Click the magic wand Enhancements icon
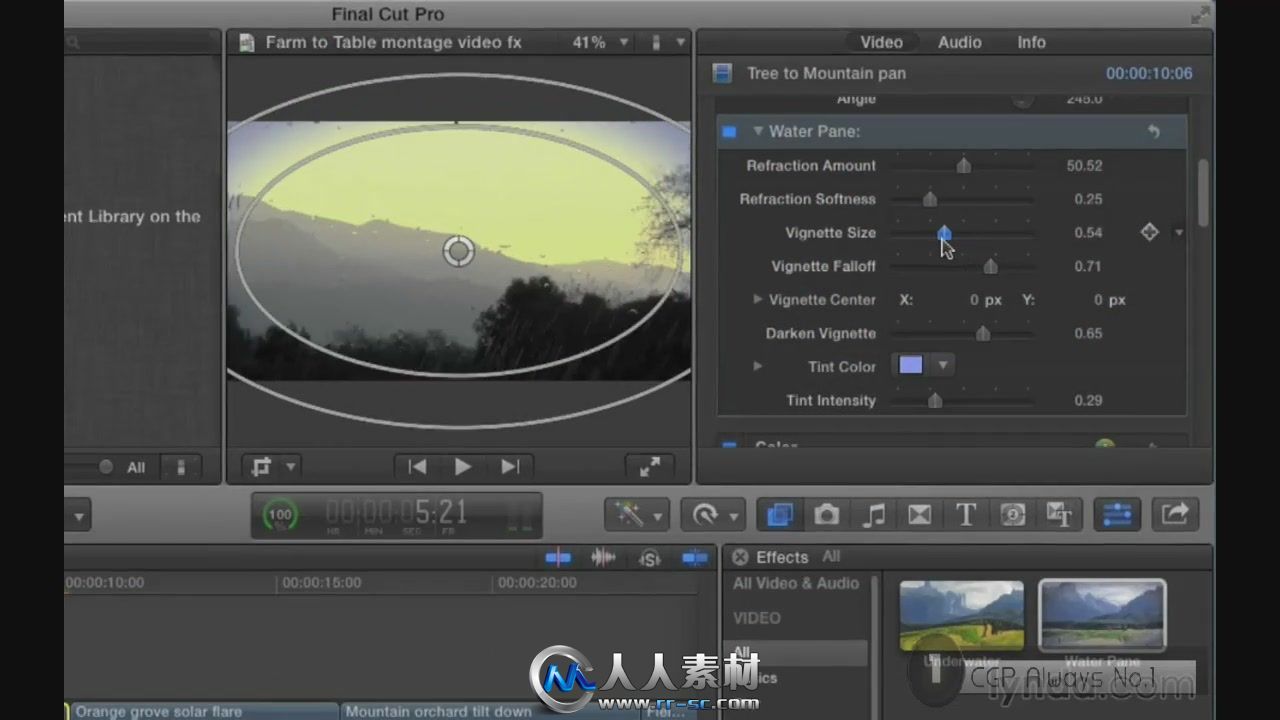This screenshot has height=720, width=1280. coord(628,514)
